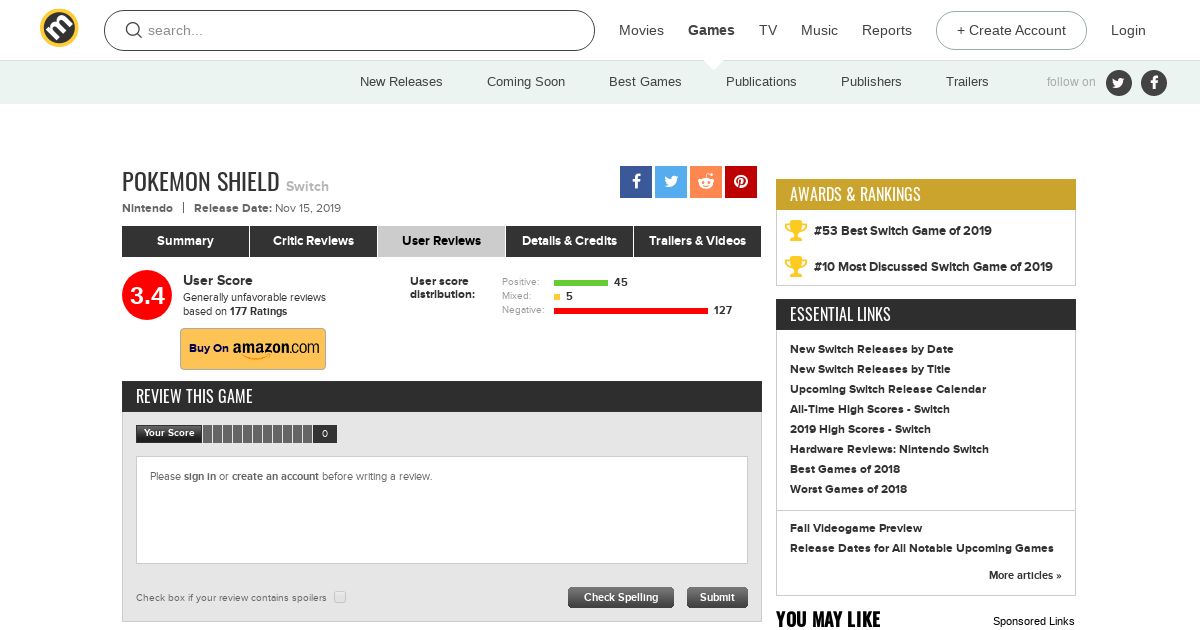The image size is (1200, 630).
Task: Click Sponsored Links text
Action: pyautogui.click(x=1034, y=621)
